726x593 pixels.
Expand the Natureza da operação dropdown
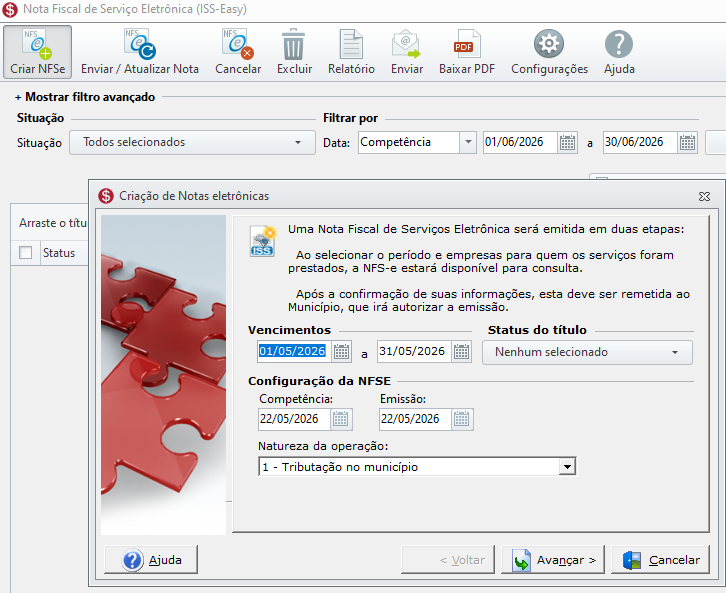[x=567, y=467]
